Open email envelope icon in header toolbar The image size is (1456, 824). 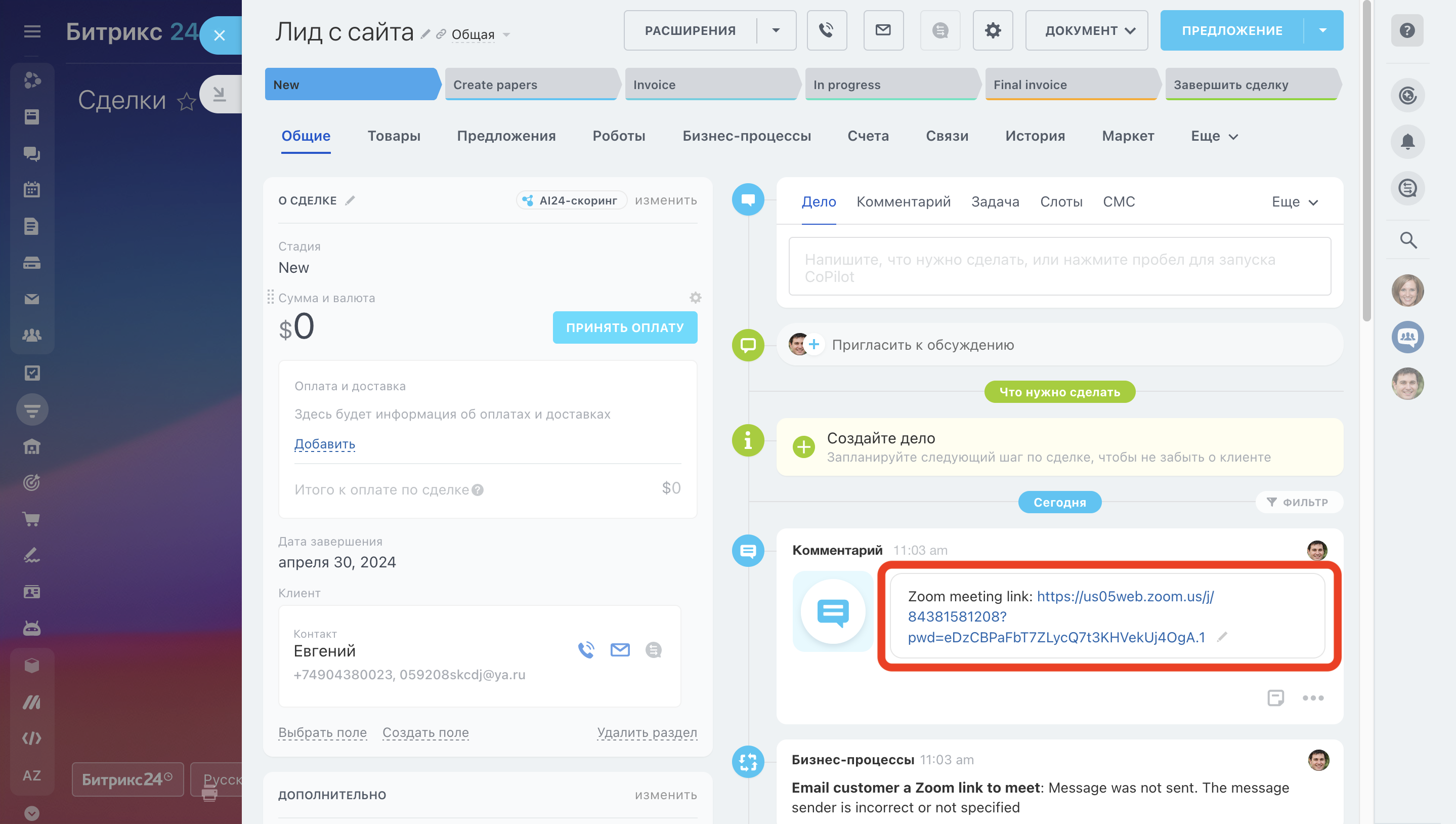[883, 30]
